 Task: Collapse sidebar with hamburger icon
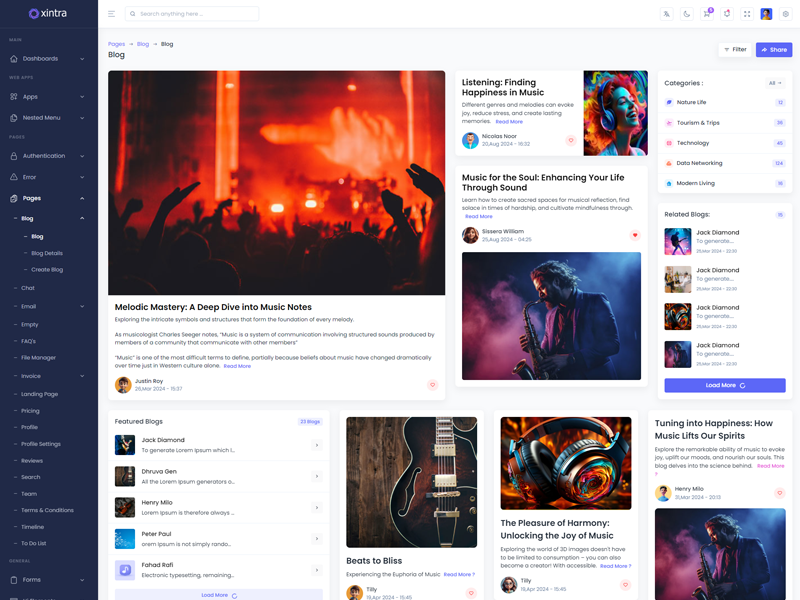coord(111,14)
